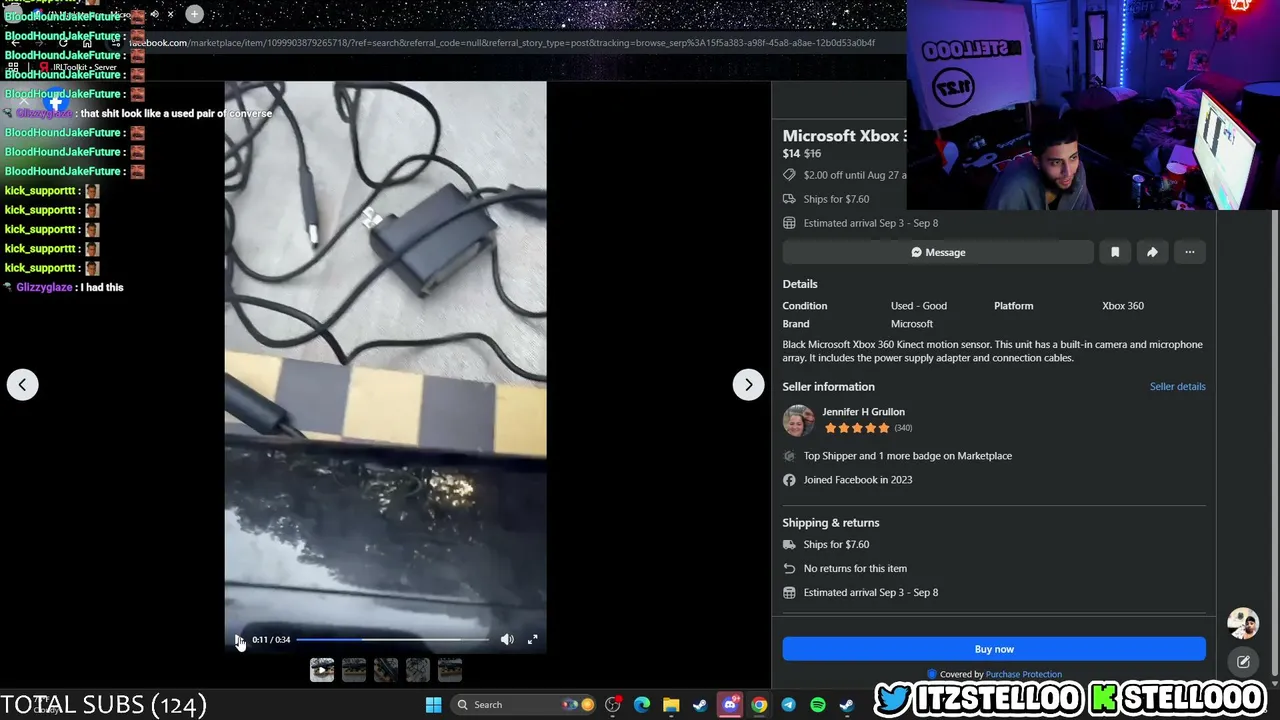
Task: View seller Jennifer H Grullon's profile name
Action: tap(863, 412)
